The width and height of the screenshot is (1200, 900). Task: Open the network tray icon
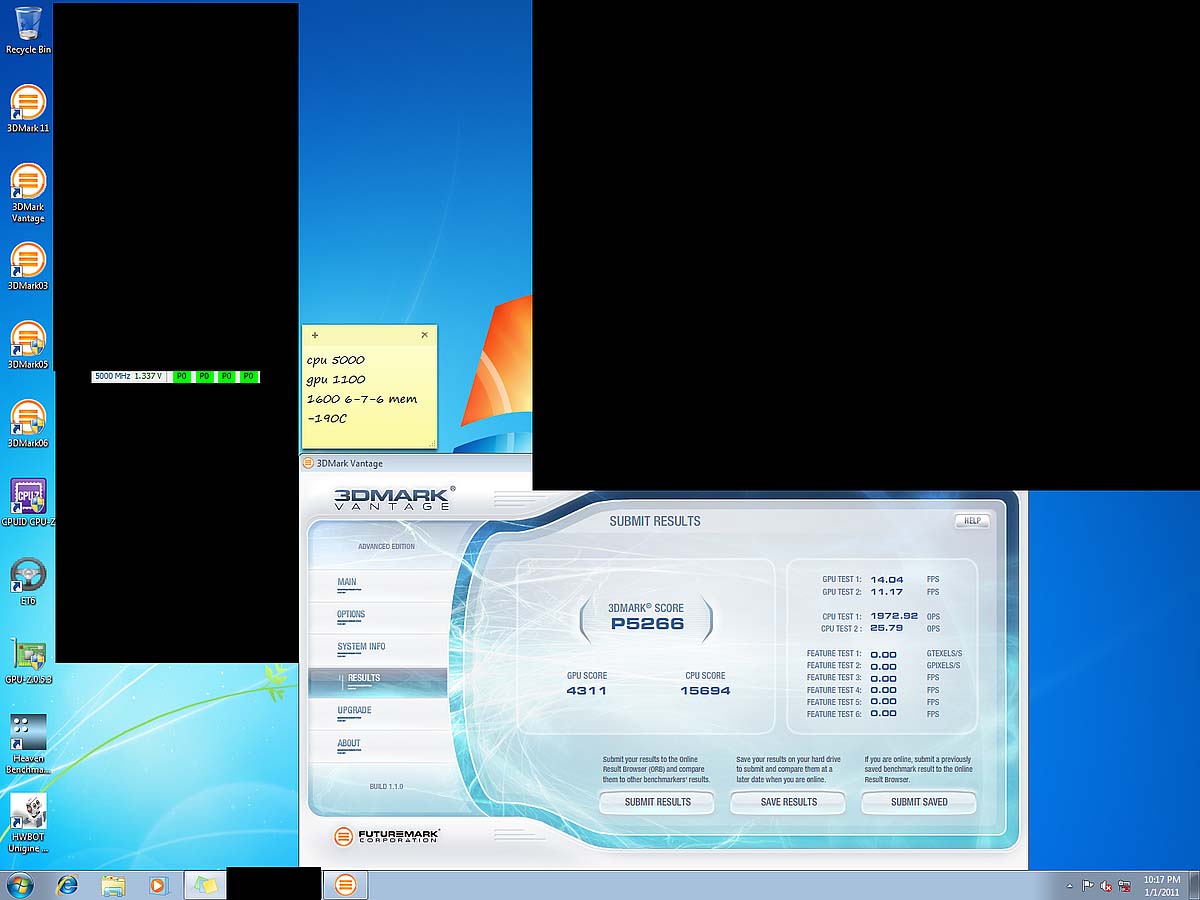tap(1125, 886)
